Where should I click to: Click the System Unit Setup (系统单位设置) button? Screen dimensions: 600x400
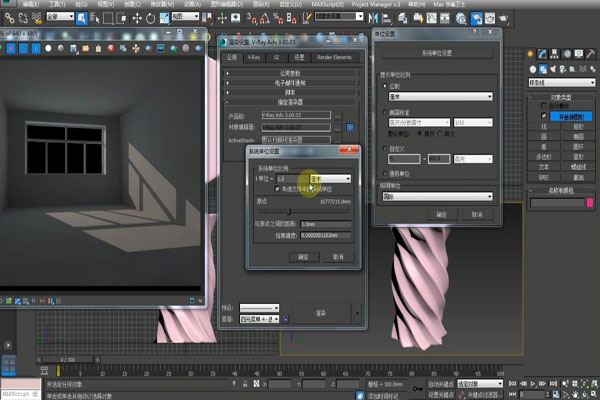[438, 54]
